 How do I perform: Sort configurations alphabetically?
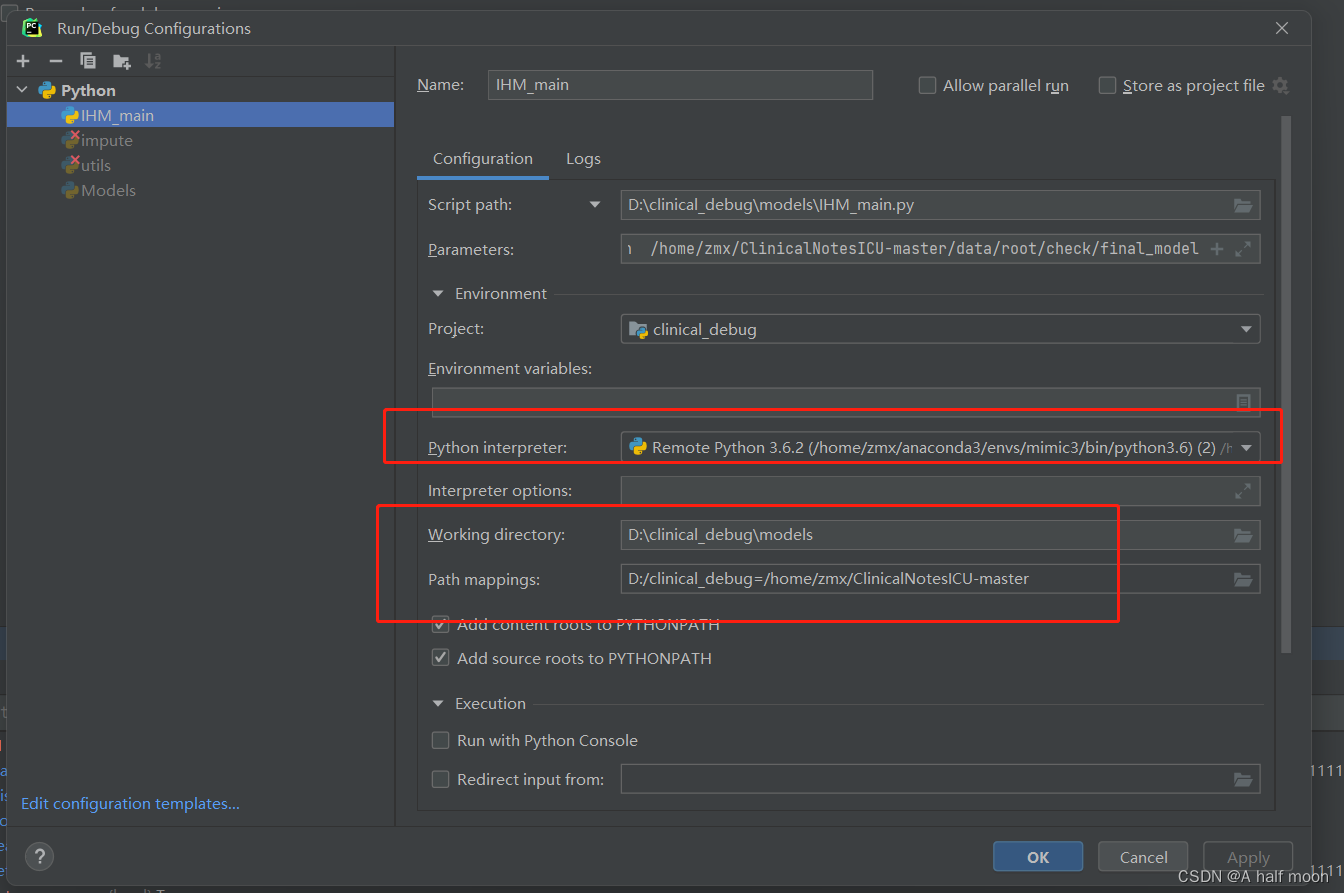tap(153, 61)
